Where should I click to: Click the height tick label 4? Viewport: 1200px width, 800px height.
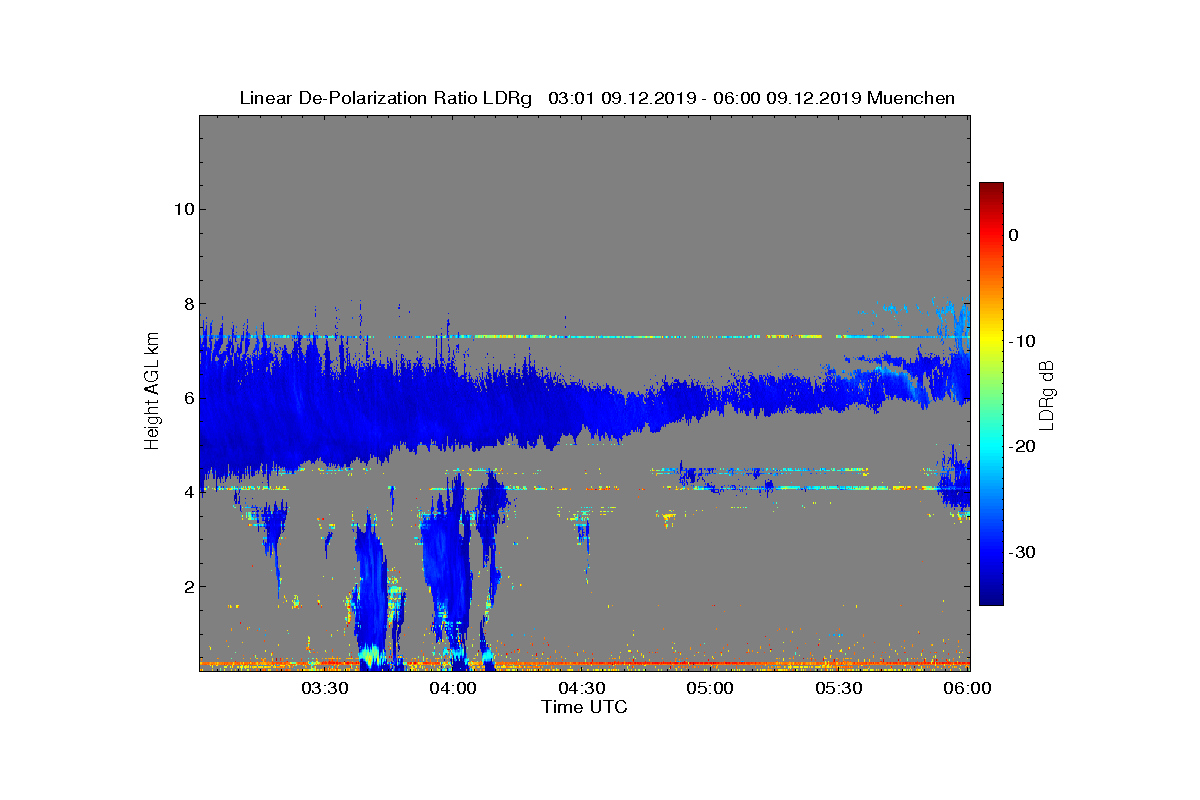click(187, 492)
